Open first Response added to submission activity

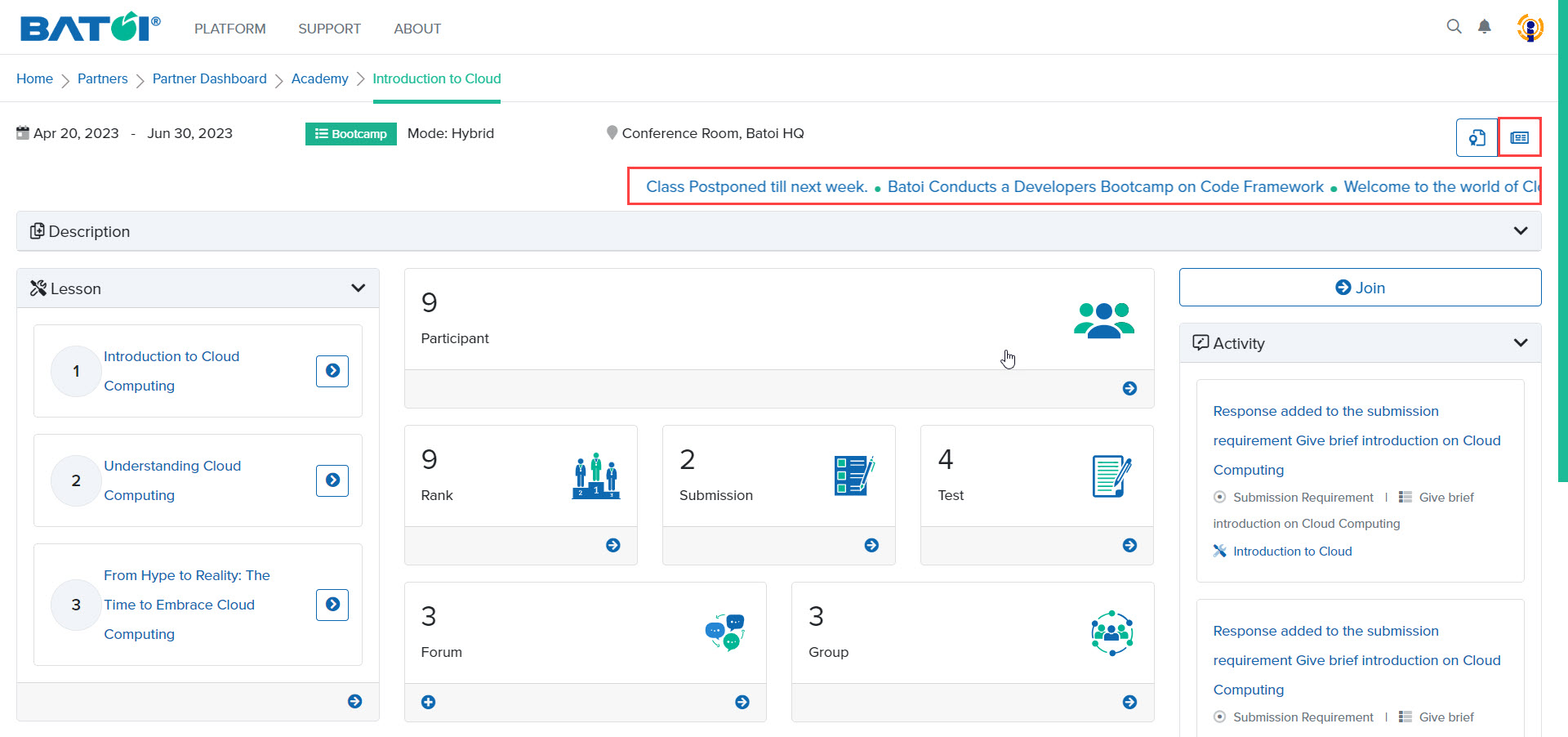pyautogui.click(x=1356, y=440)
